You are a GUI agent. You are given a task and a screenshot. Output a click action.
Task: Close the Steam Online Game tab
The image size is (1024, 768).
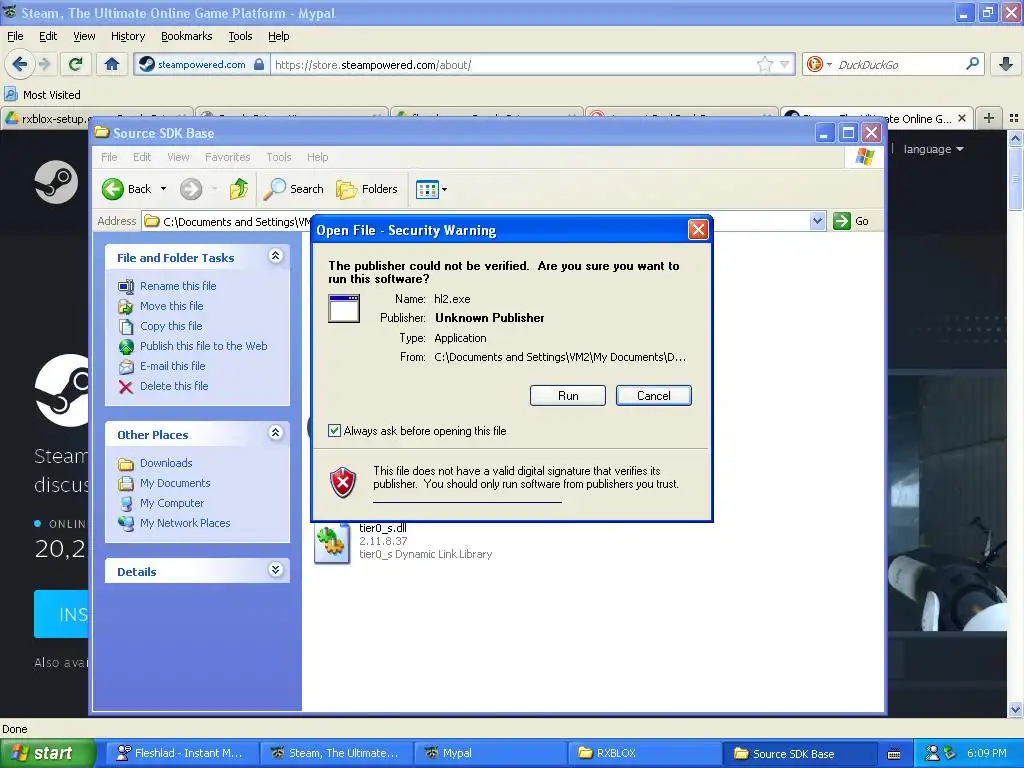click(961, 118)
